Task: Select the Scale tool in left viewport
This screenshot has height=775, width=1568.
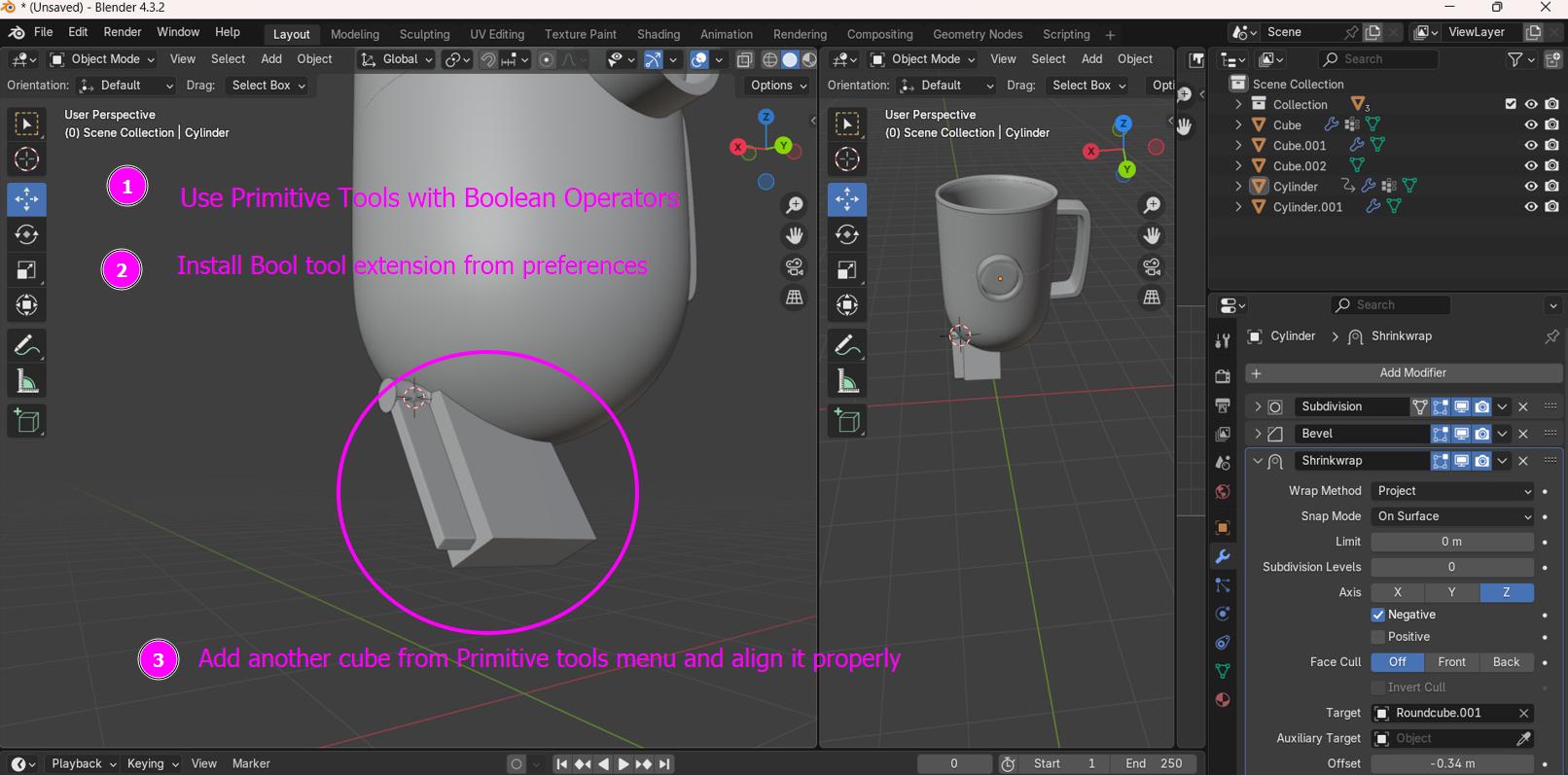Action: click(x=26, y=269)
